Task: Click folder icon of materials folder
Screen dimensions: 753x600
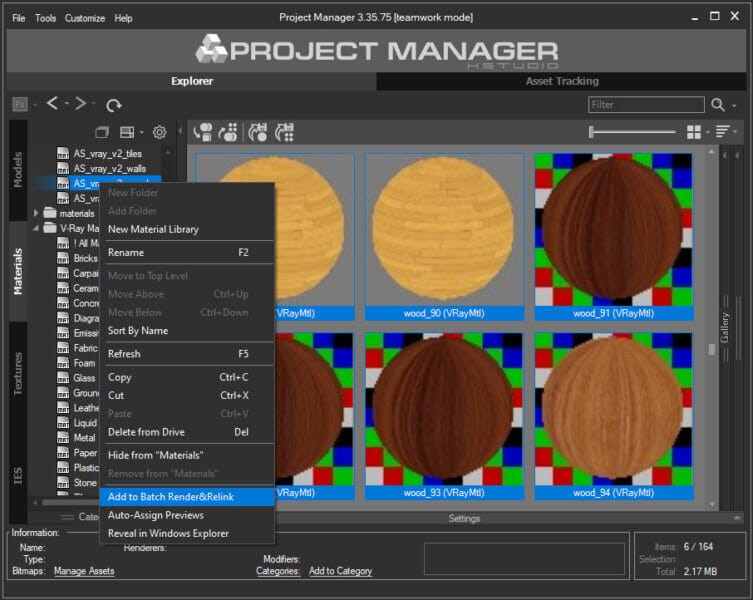Action: (x=50, y=212)
